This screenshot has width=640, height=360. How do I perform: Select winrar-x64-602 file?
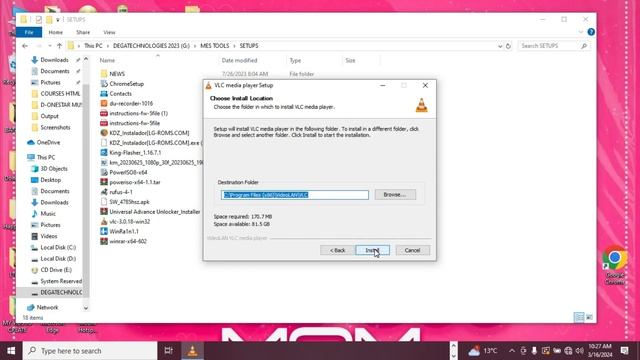128,241
